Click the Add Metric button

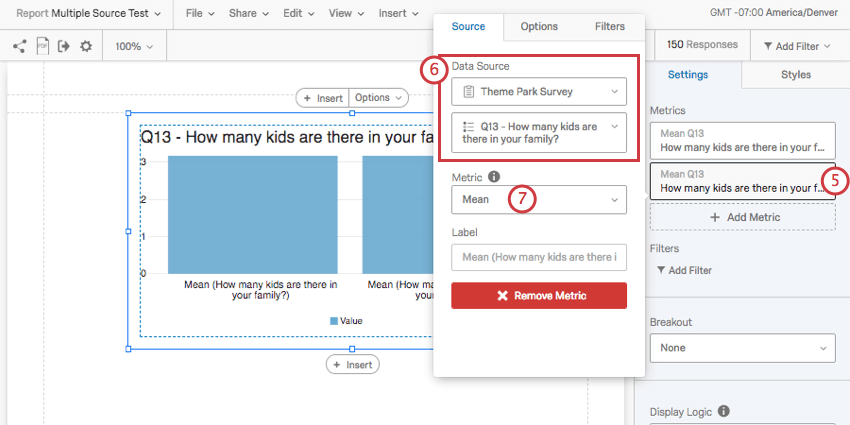[x=742, y=217]
